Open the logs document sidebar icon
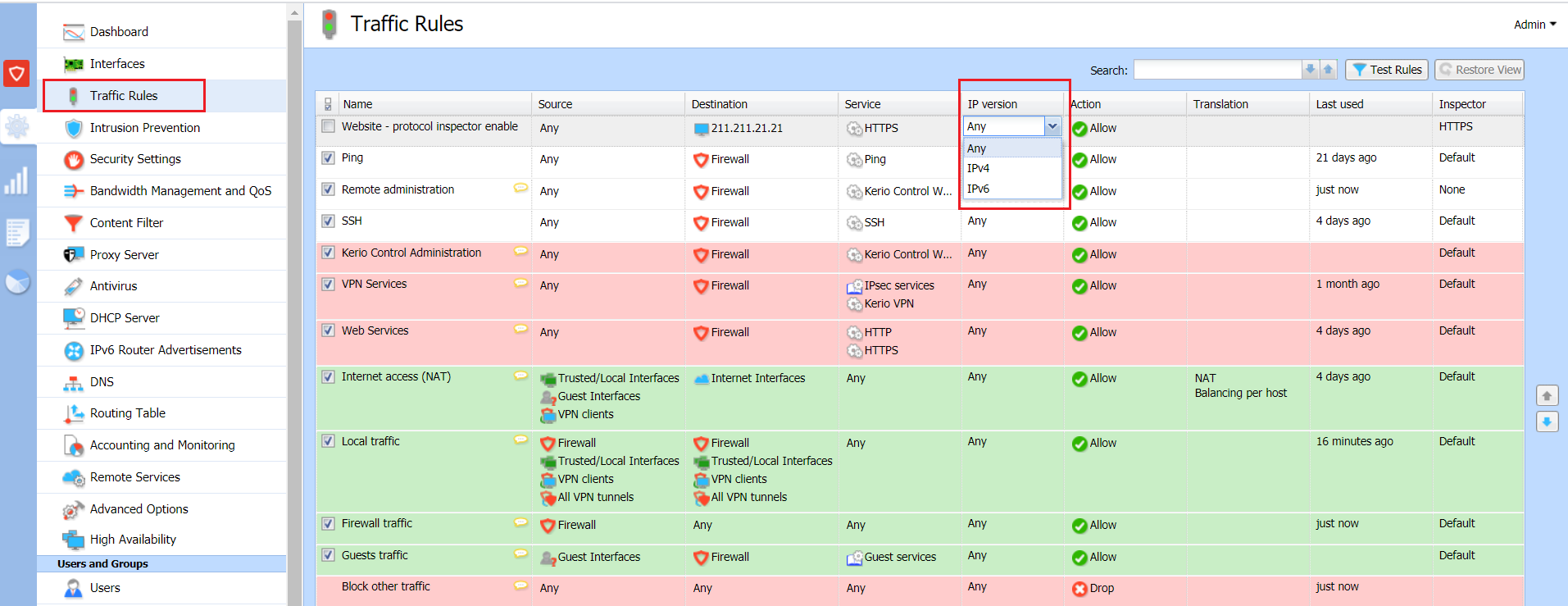This screenshot has width=1568, height=606. pyautogui.click(x=17, y=232)
